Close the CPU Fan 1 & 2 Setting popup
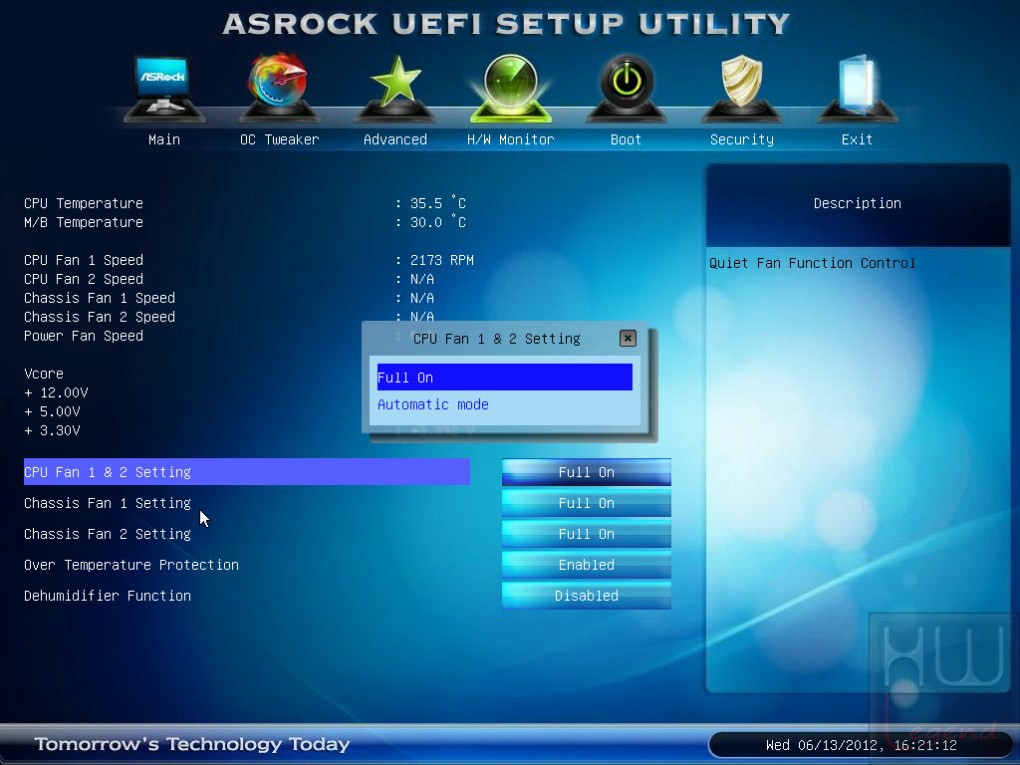The image size is (1020, 765). (x=627, y=338)
